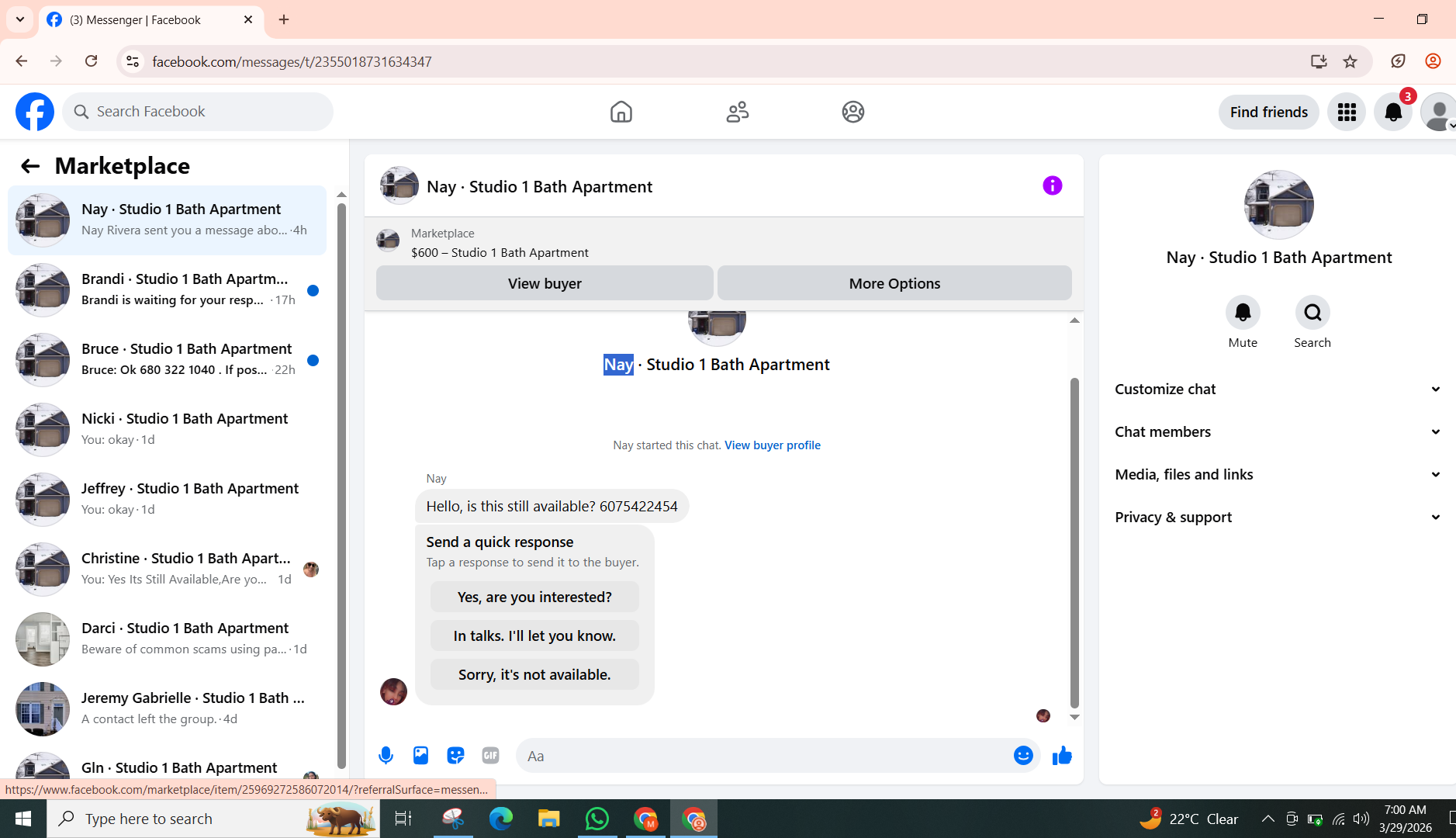Click the Facebook logo icon

click(35, 112)
